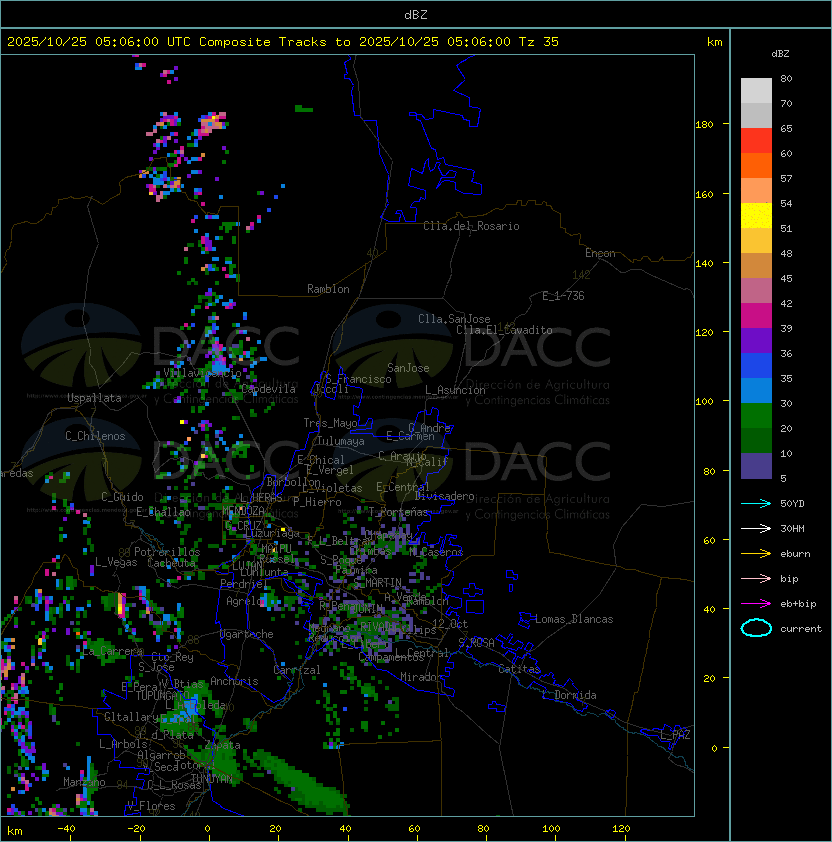The image size is (832, 842).
Task: Click the 'Lomas_Blancas' map label
Action: tap(574, 619)
